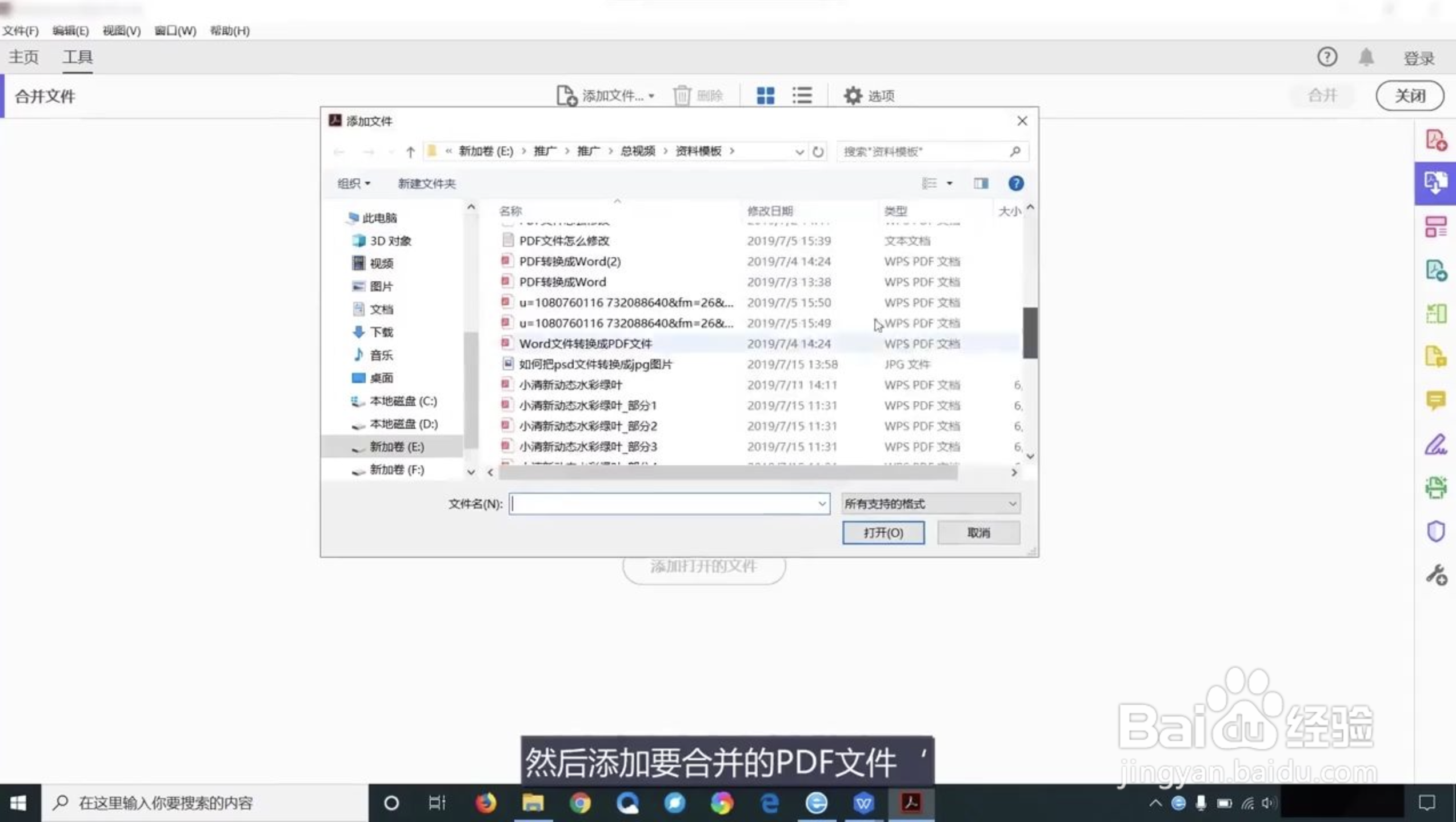Select the Export PDF tool icon

(1436, 269)
